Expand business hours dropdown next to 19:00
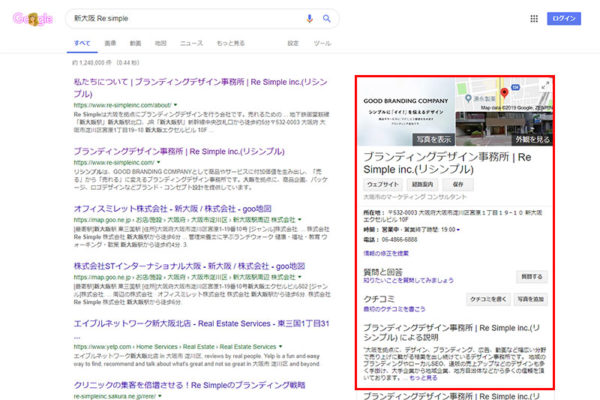600x400 pixels. point(458,230)
